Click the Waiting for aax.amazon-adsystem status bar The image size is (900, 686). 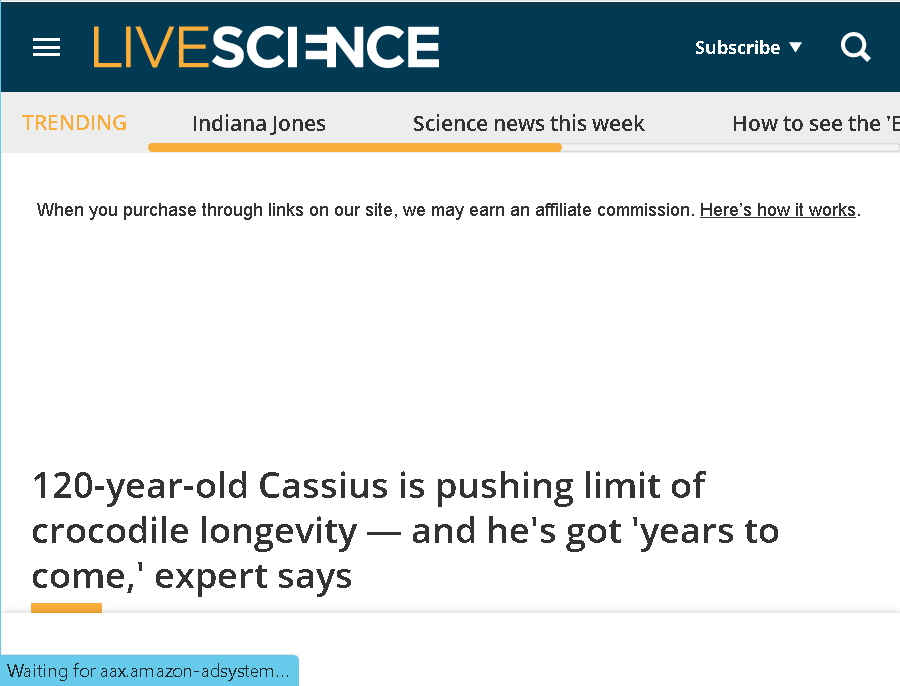[149, 671]
